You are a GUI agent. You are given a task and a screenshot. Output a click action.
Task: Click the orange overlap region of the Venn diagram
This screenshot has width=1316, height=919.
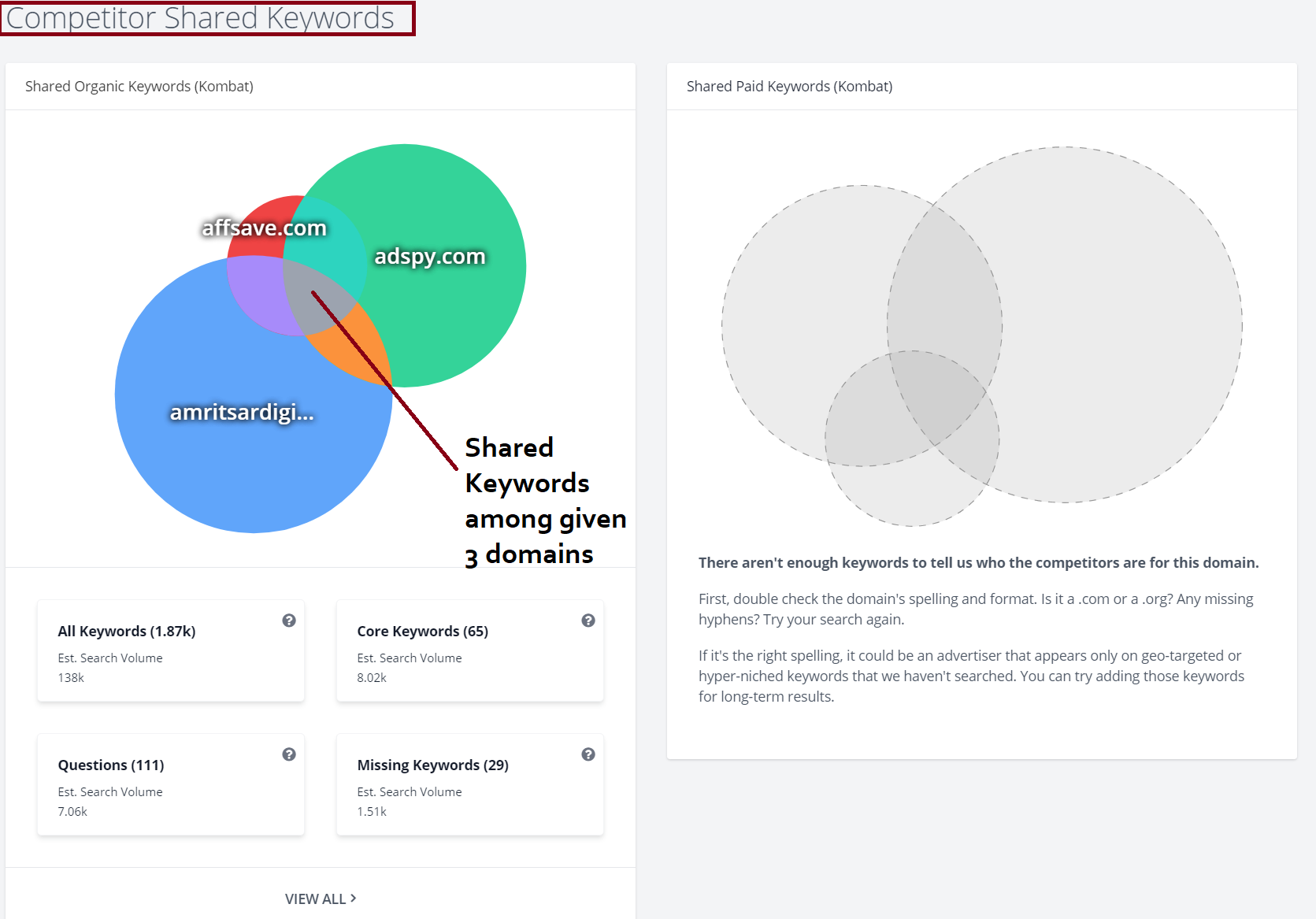pos(358,344)
